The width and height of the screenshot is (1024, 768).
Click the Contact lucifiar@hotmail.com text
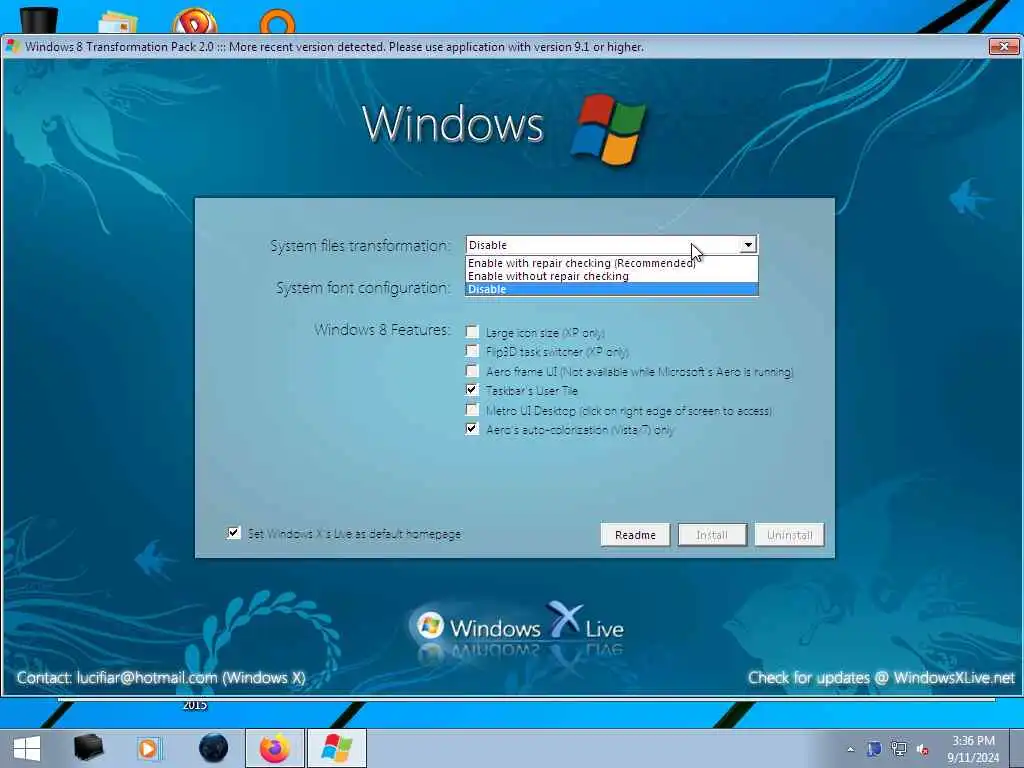point(161,678)
